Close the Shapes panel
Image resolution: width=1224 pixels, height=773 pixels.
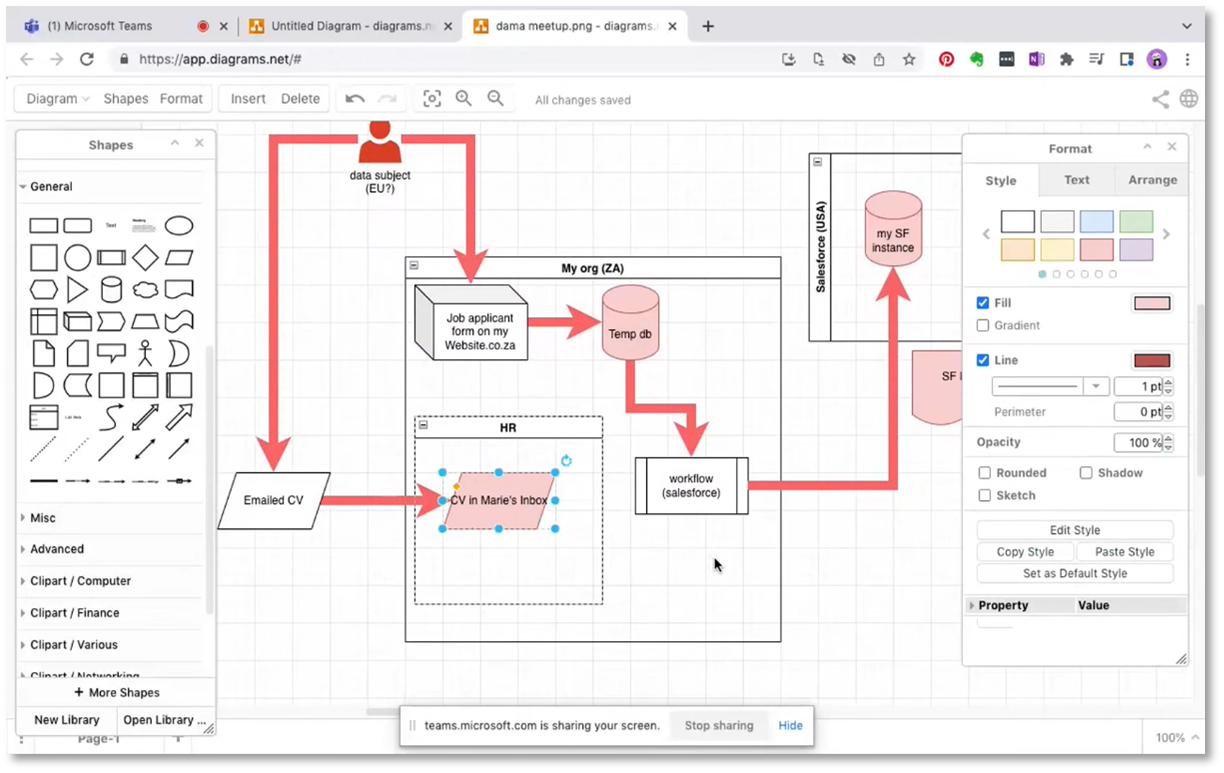(199, 144)
